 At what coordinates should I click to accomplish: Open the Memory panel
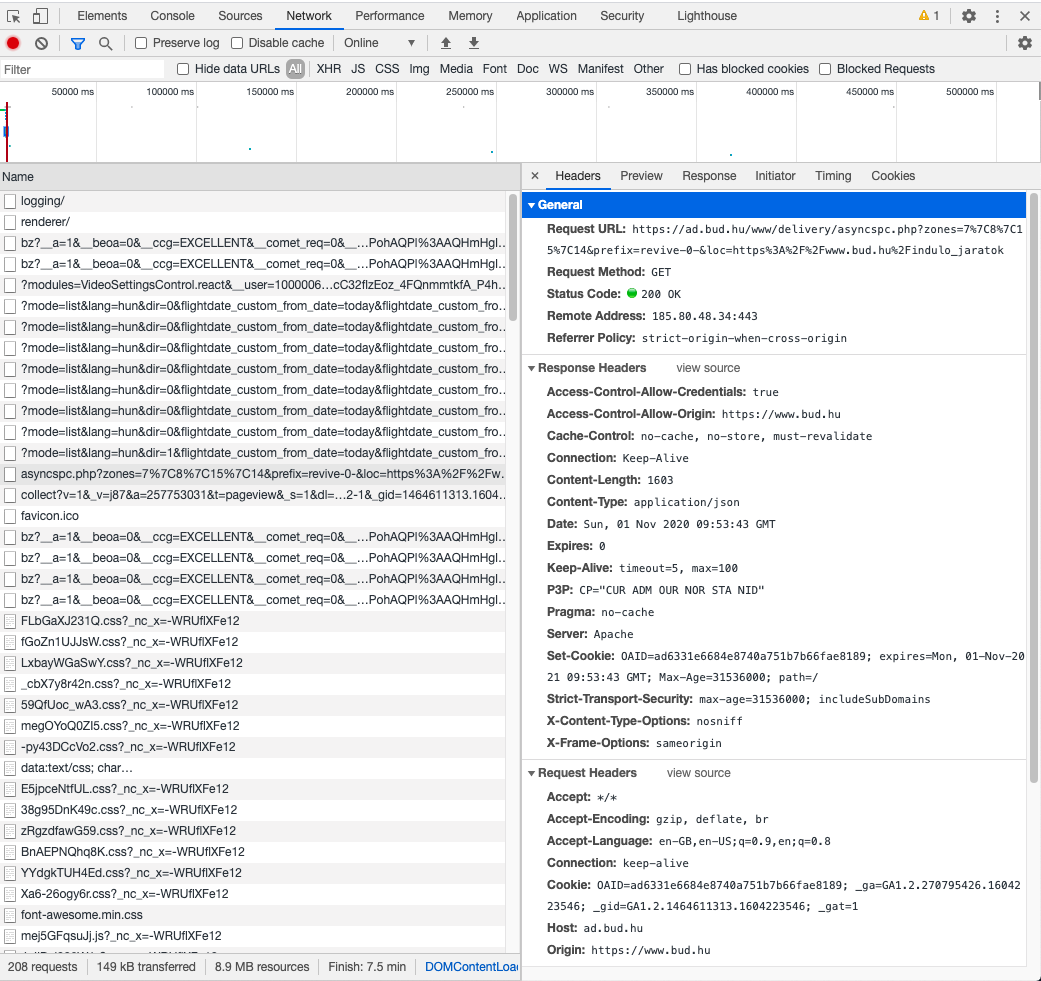pos(470,16)
